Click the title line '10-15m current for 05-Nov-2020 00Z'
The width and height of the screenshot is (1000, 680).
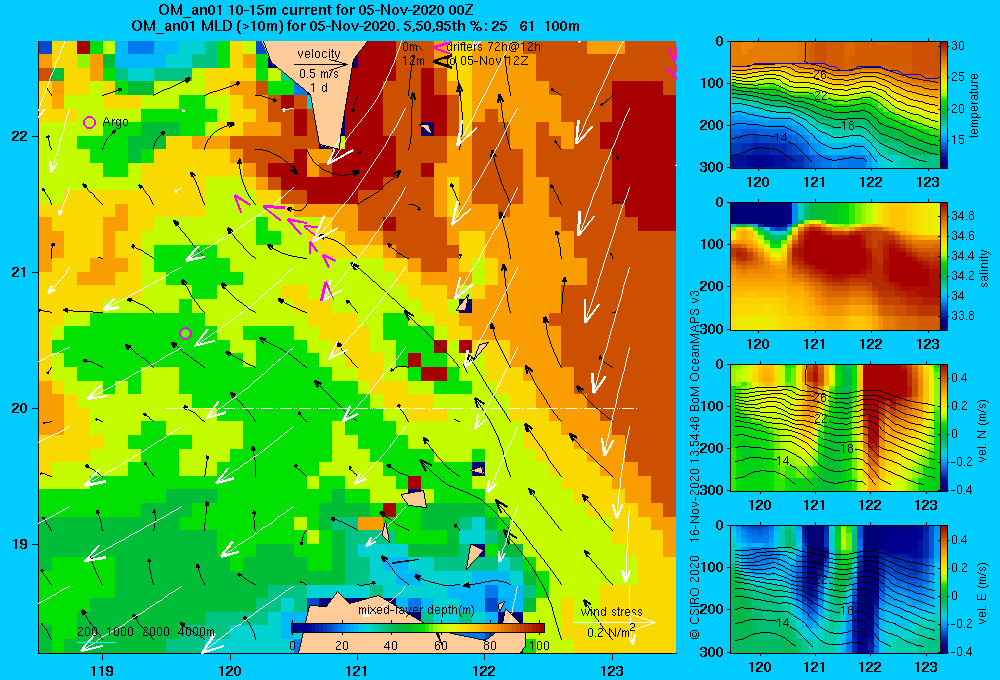pos(316,10)
